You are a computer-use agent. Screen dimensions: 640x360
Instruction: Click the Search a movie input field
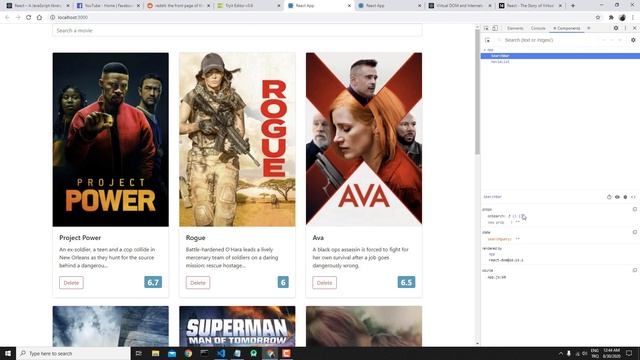coord(237,30)
